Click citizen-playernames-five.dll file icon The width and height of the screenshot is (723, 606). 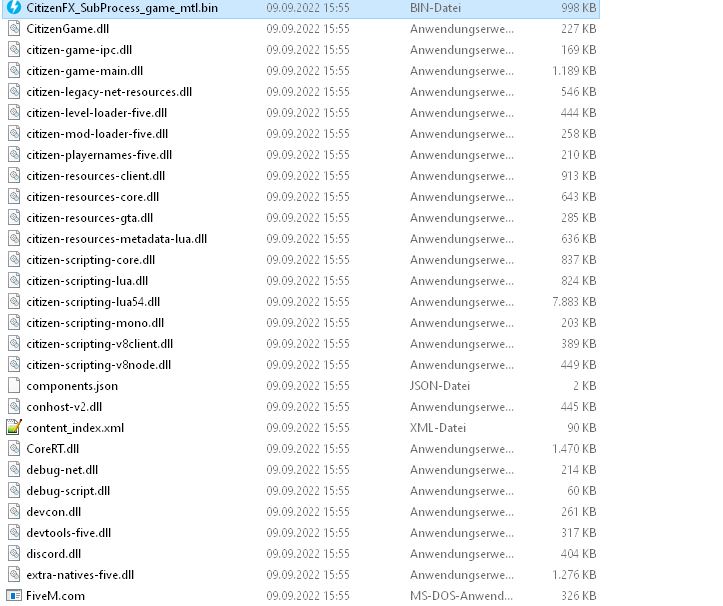click(14, 154)
